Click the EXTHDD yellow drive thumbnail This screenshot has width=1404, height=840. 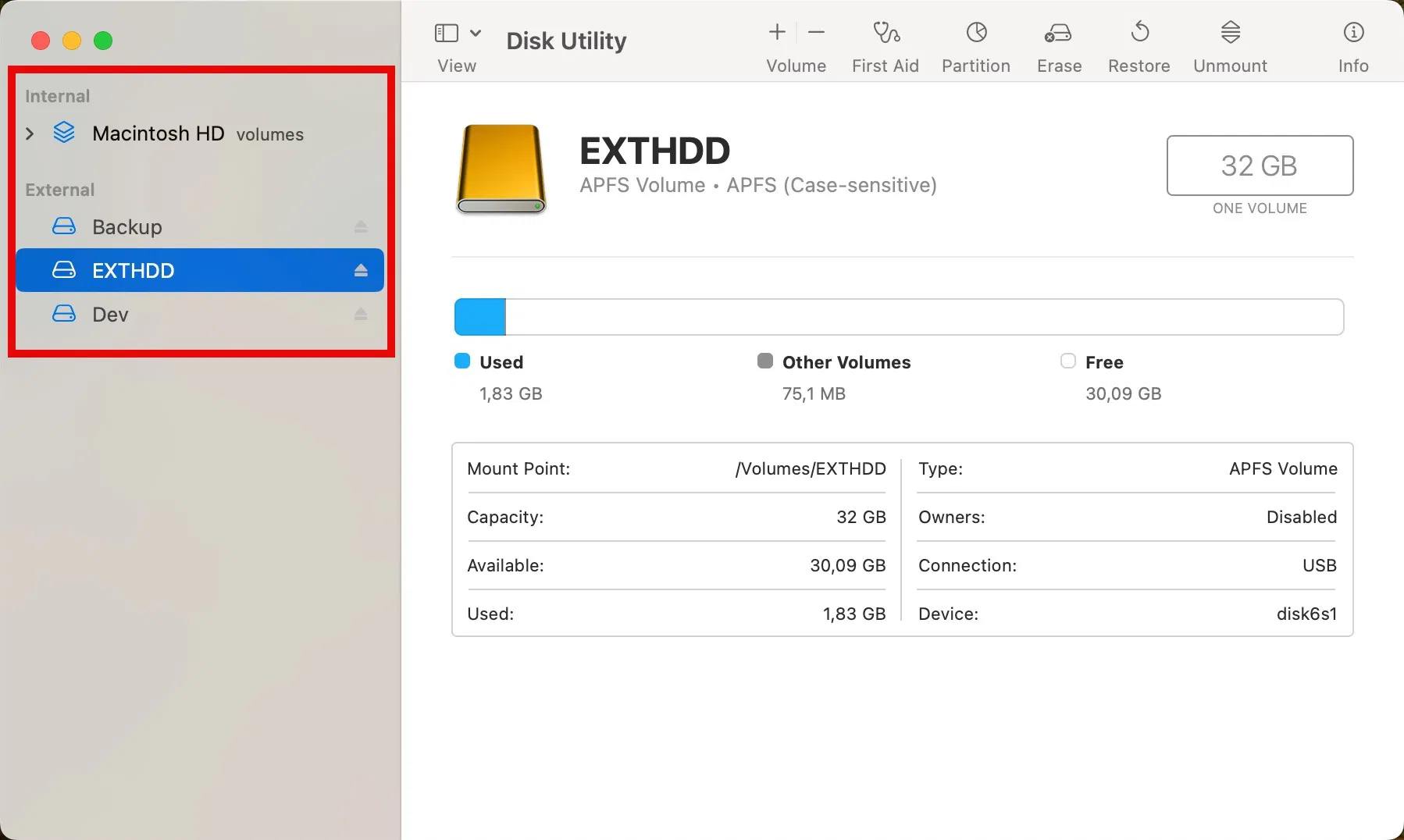pyautogui.click(x=501, y=169)
